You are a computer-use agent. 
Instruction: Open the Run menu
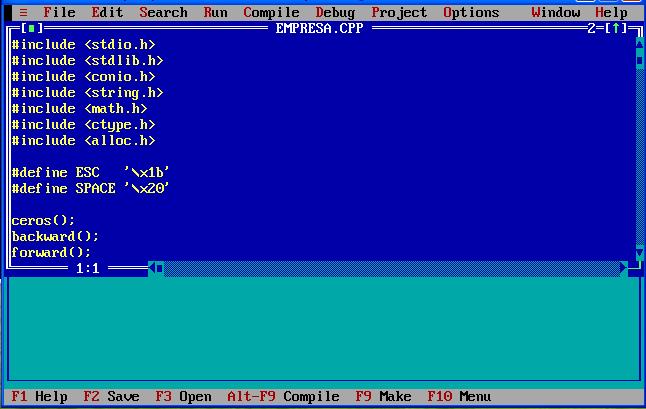click(215, 13)
